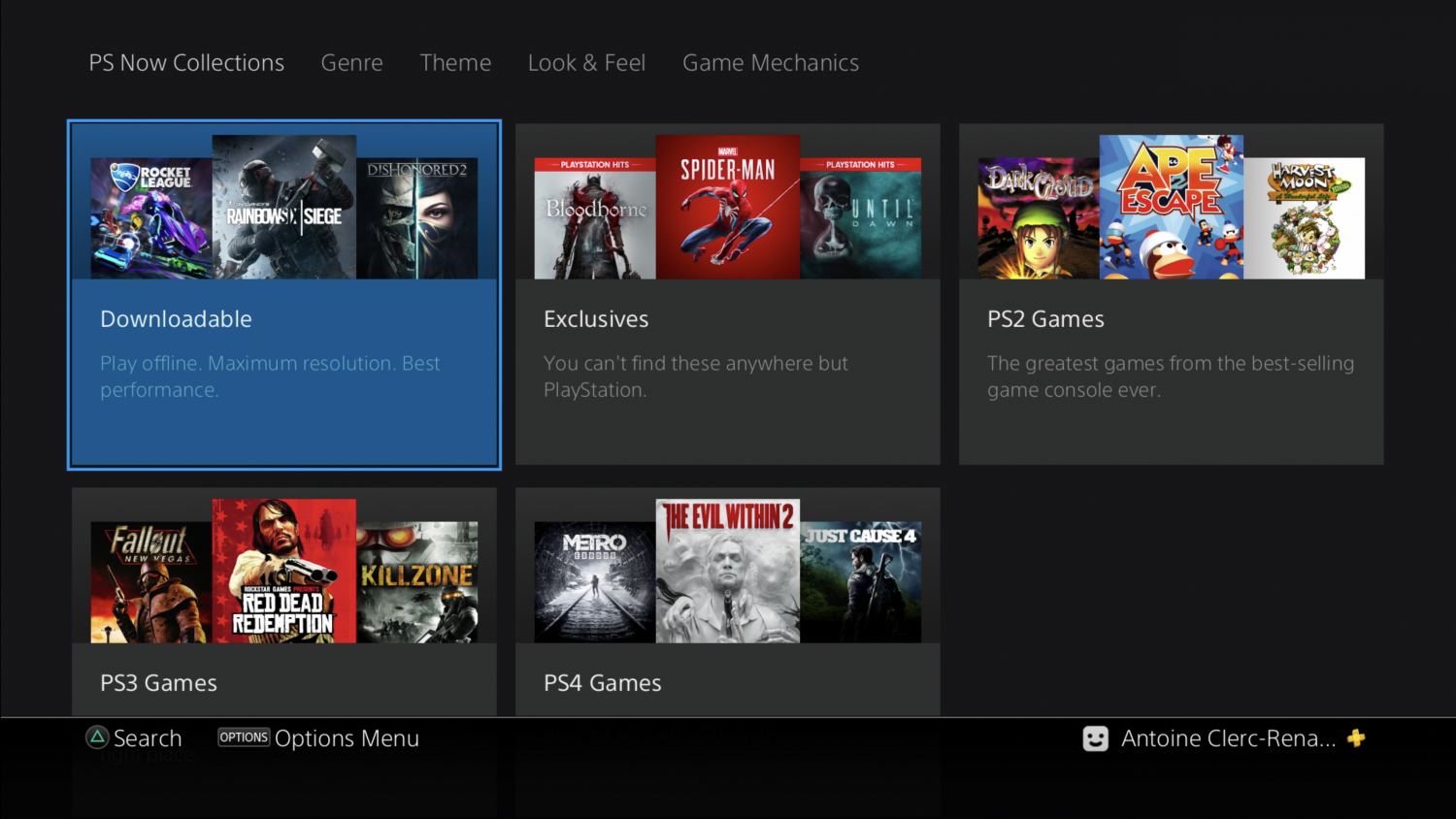This screenshot has width=1456, height=819.
Task: Open the Exclusives collection title
Action: click(596, 319)
